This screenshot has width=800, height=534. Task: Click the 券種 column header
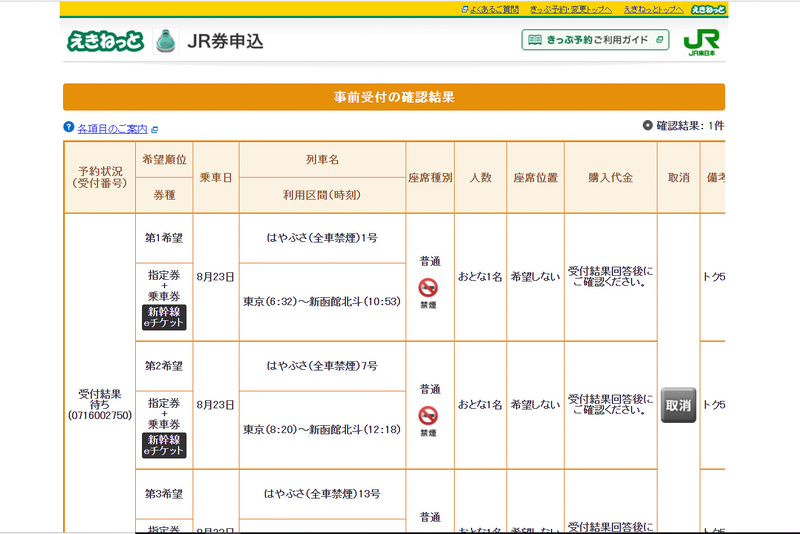click(164, 195)
